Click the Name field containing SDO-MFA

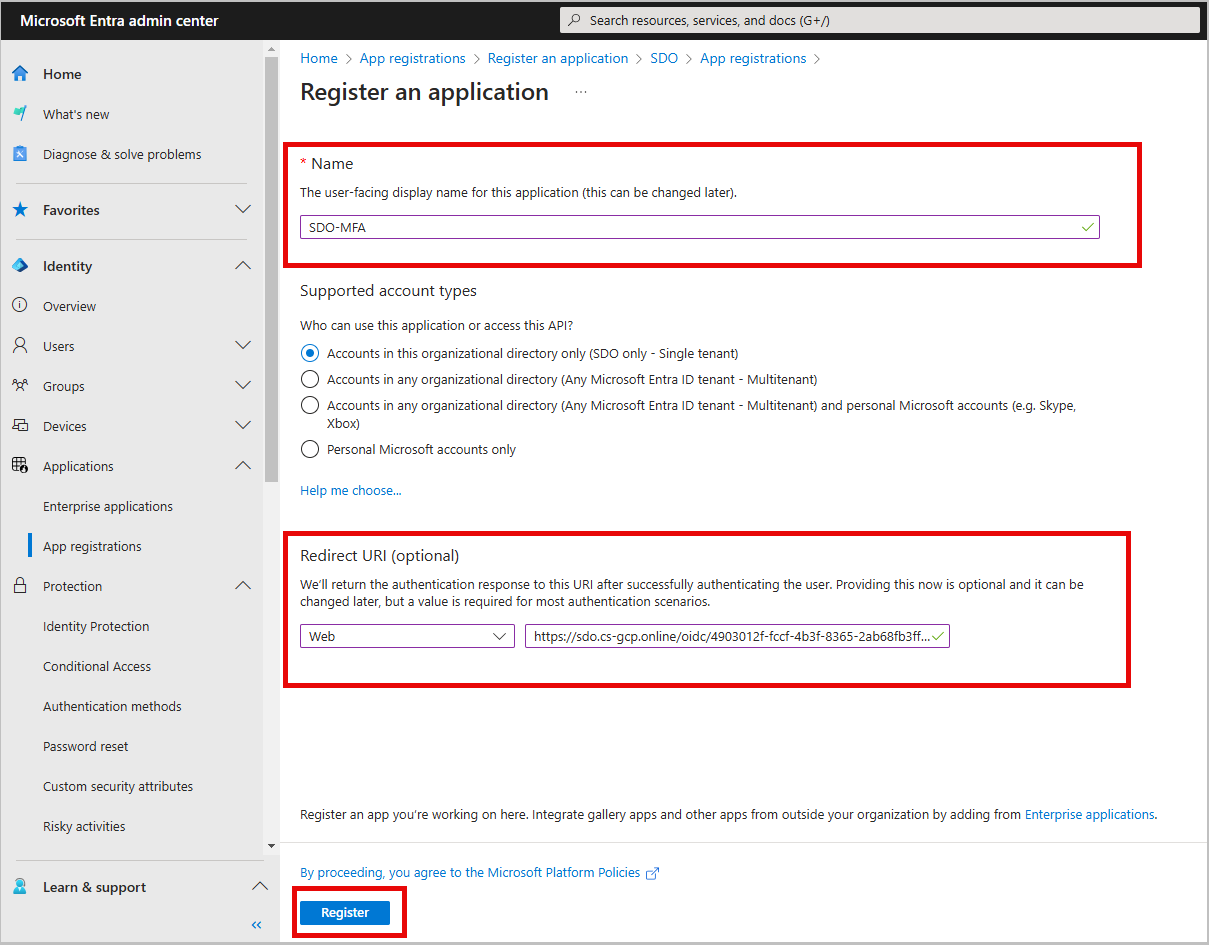pos(700,227)
